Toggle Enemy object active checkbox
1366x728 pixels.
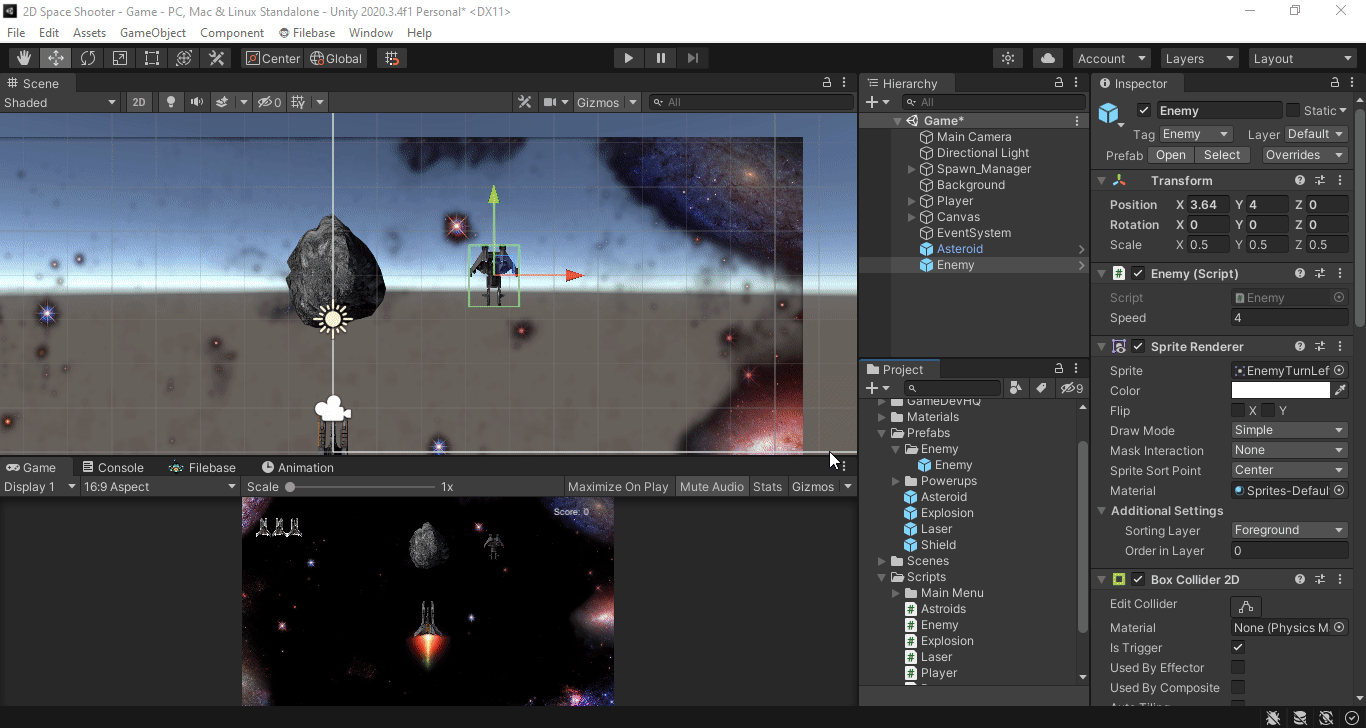[x=1144, y=110]
